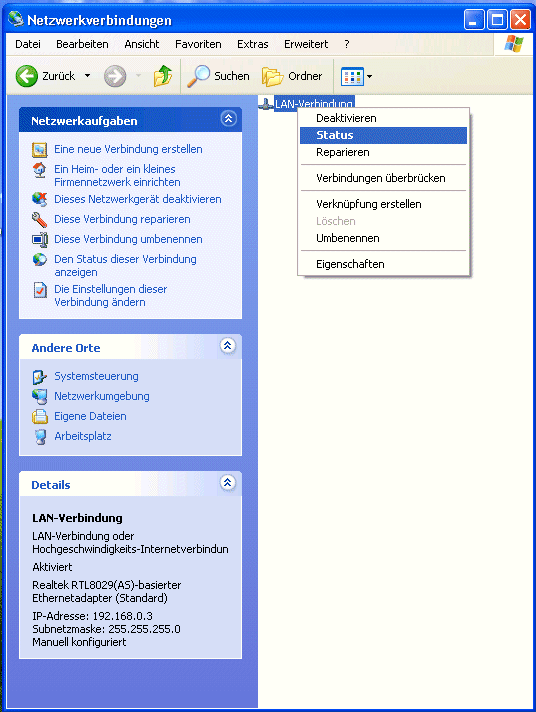
Task: Select the LAN-Verbindung network icon
Action: click(x=266, y=104)
